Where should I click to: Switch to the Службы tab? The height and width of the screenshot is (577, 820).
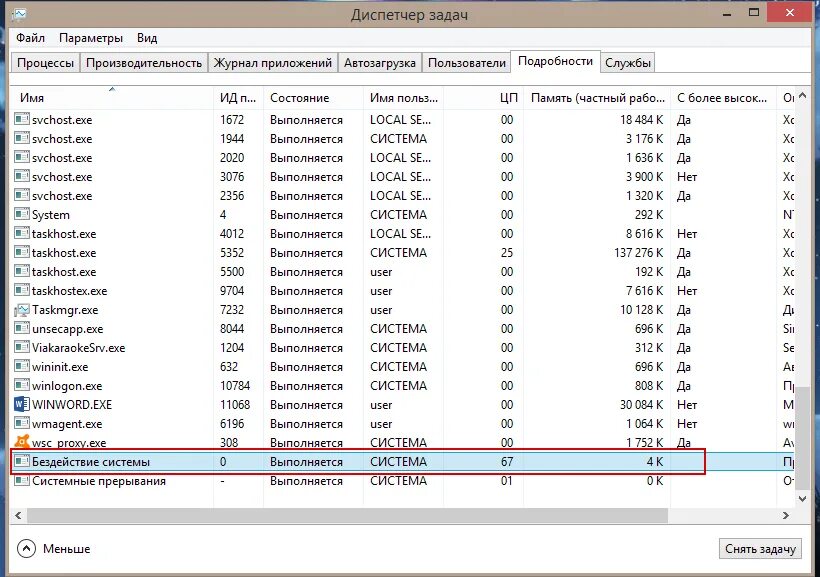pos(629,61)
